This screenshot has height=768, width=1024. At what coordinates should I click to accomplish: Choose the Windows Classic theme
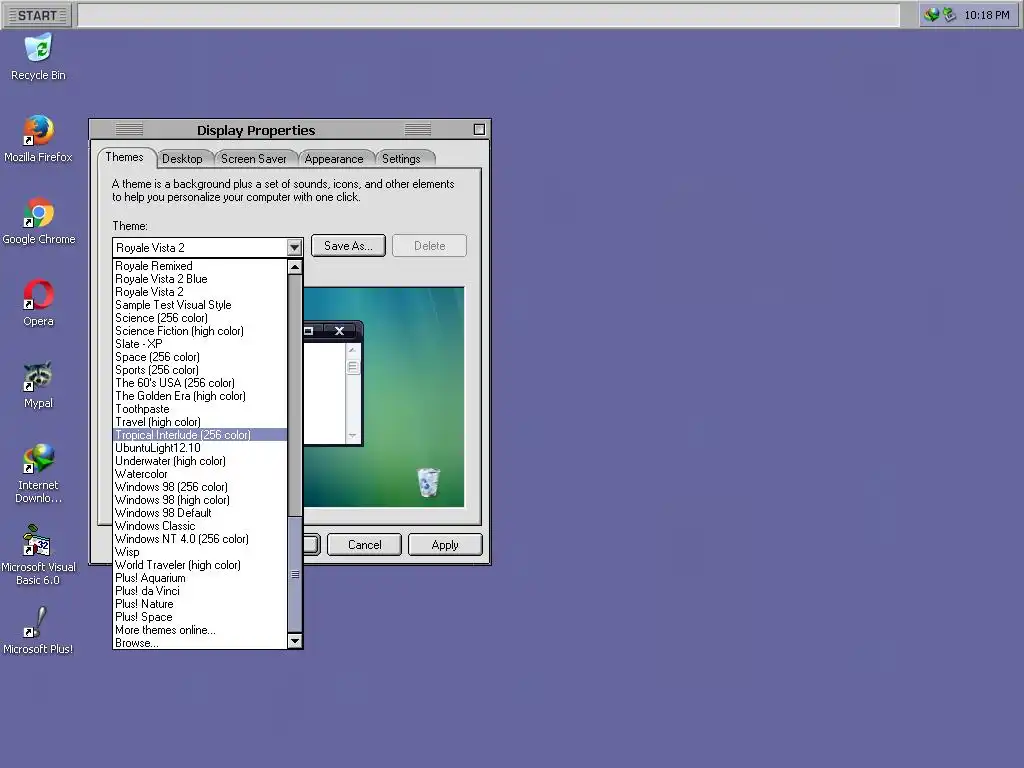pyautogui.click(x=200, y=526)
